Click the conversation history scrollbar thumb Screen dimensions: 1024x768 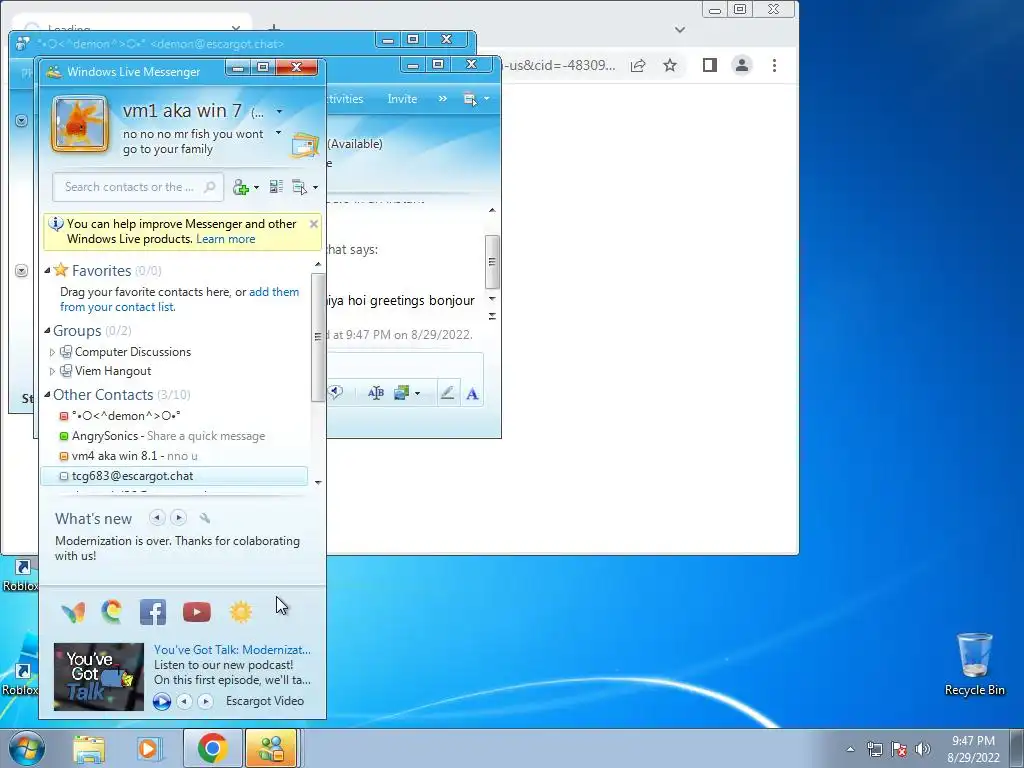tap(492, 262)
